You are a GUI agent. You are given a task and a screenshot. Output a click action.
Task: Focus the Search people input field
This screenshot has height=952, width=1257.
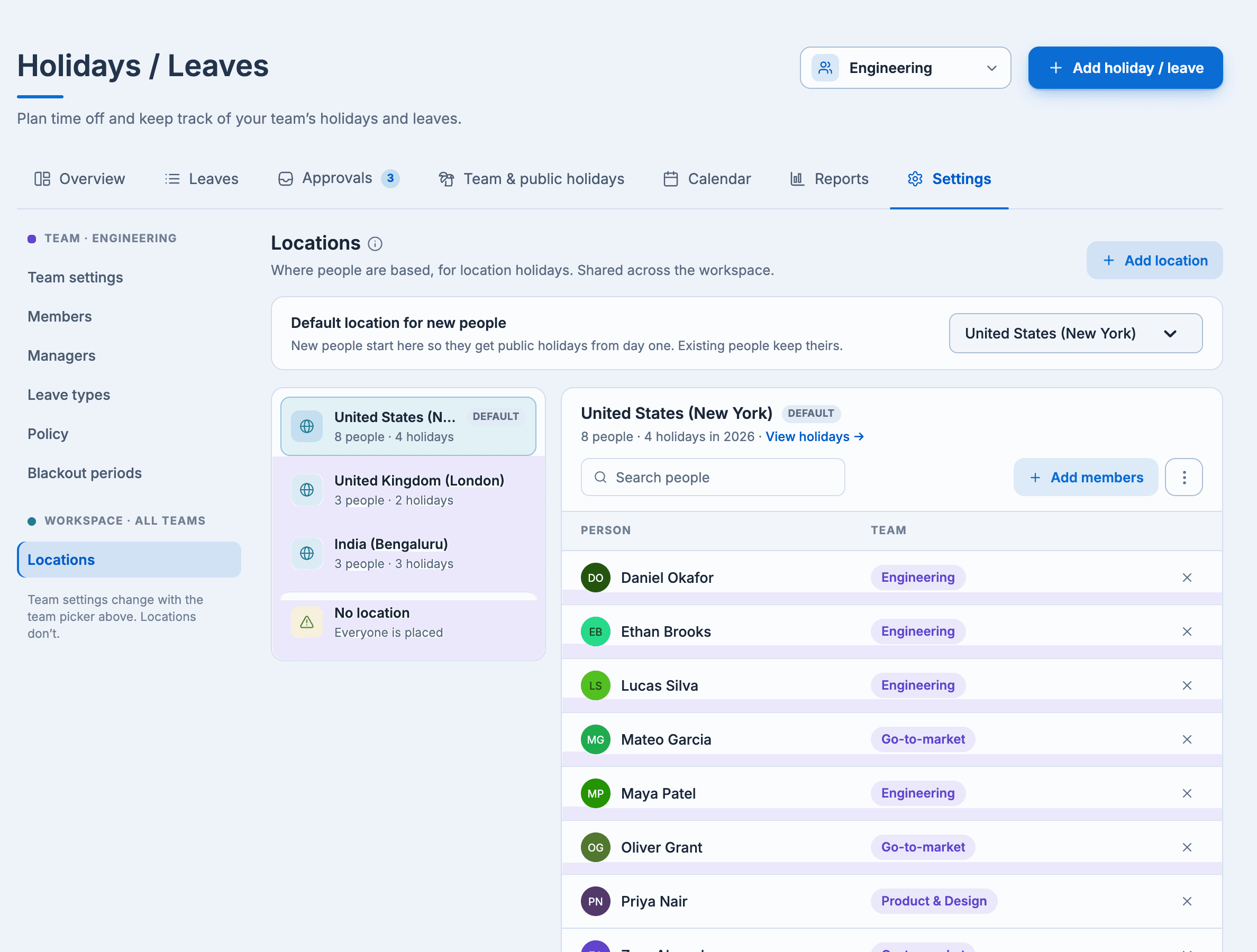click(x=713, y=477)
